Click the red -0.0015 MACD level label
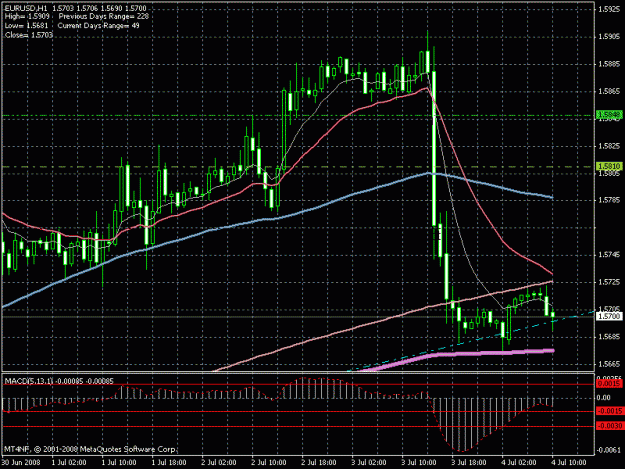 pyautogui.click(x=609, y=411)
